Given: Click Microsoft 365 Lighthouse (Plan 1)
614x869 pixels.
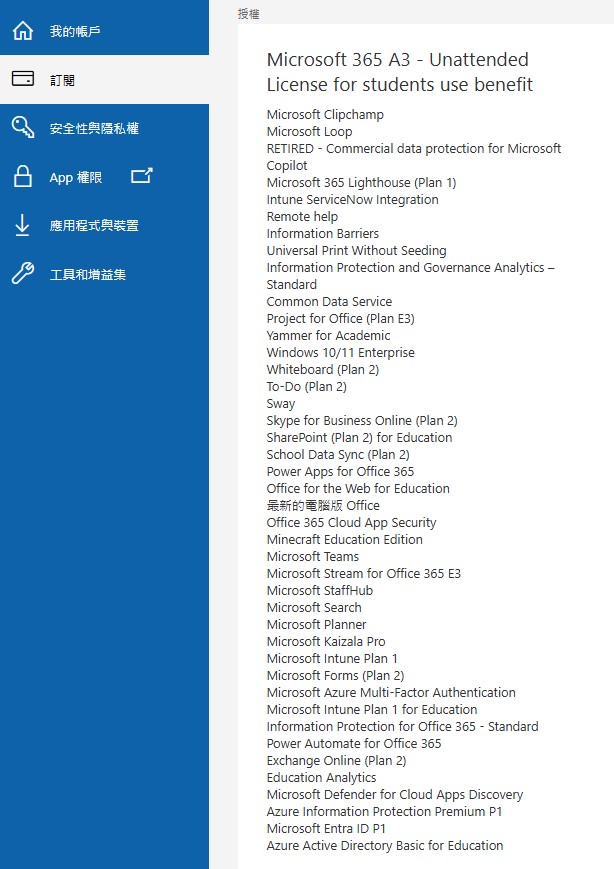Looking at the screenshot, I should [x=361, y=183].
